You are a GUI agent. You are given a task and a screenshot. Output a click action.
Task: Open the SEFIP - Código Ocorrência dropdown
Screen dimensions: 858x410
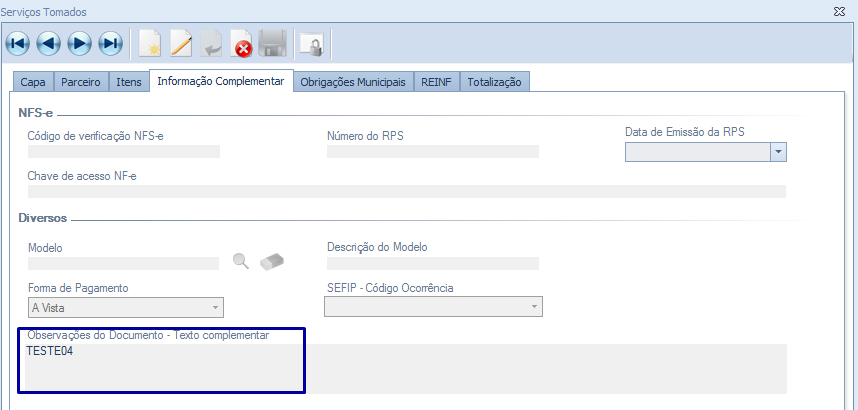[534, 307]
